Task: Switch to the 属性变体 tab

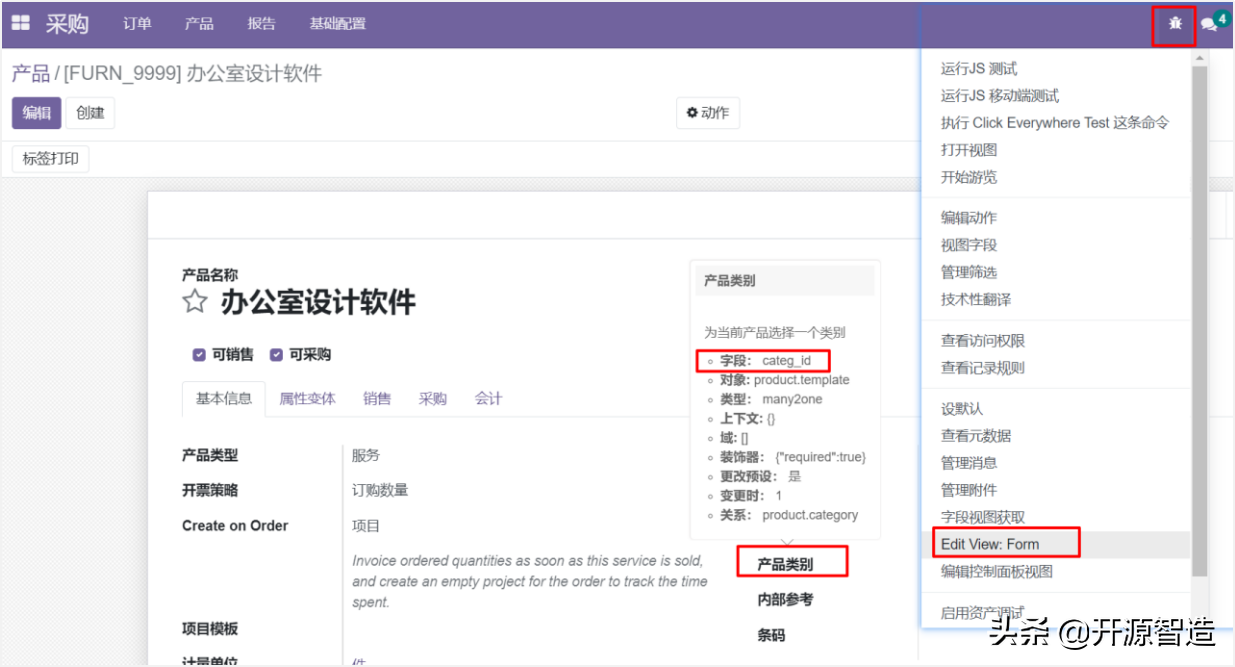Action: 307,399
